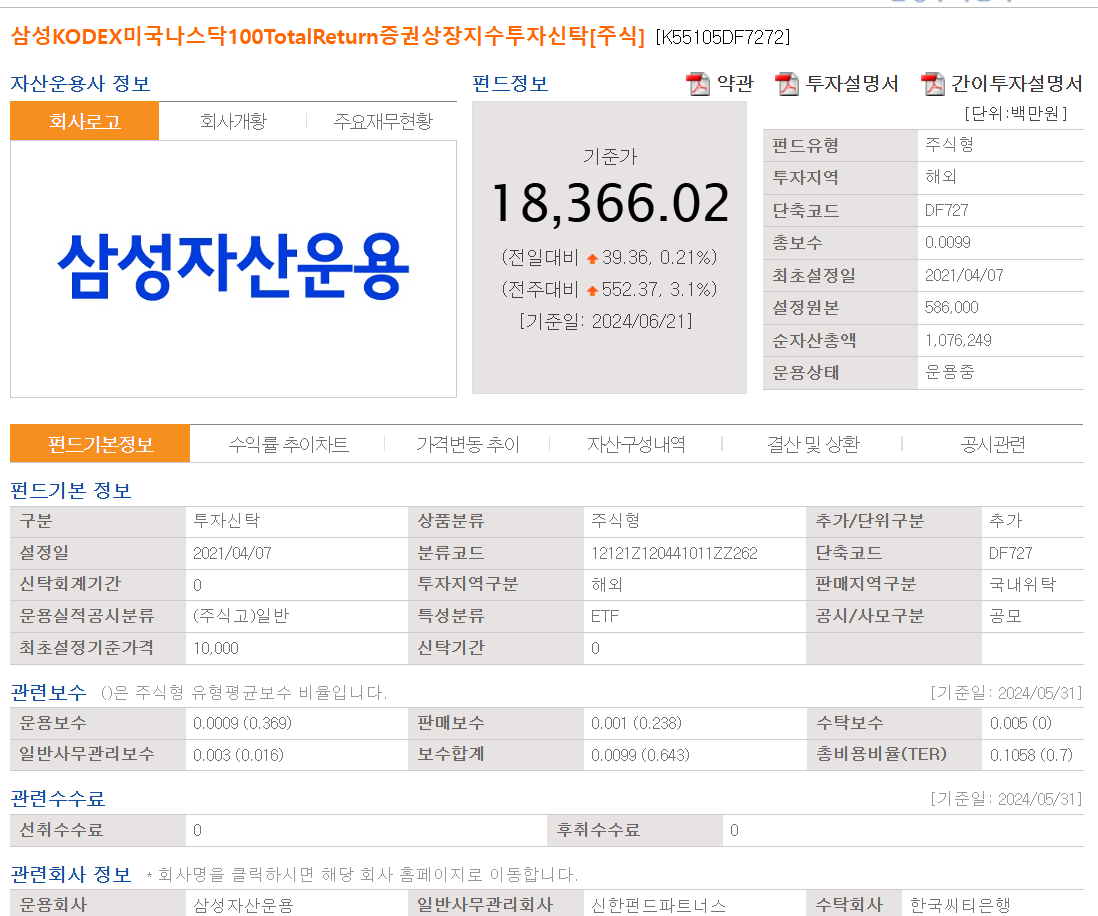Click the 약관 document link text

coord(735,84)
